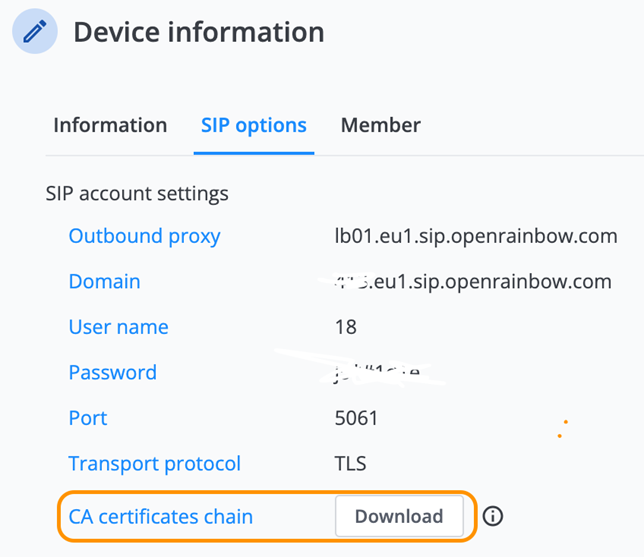
Task: Click the Outbound proxy label
Action: (145, 237)
